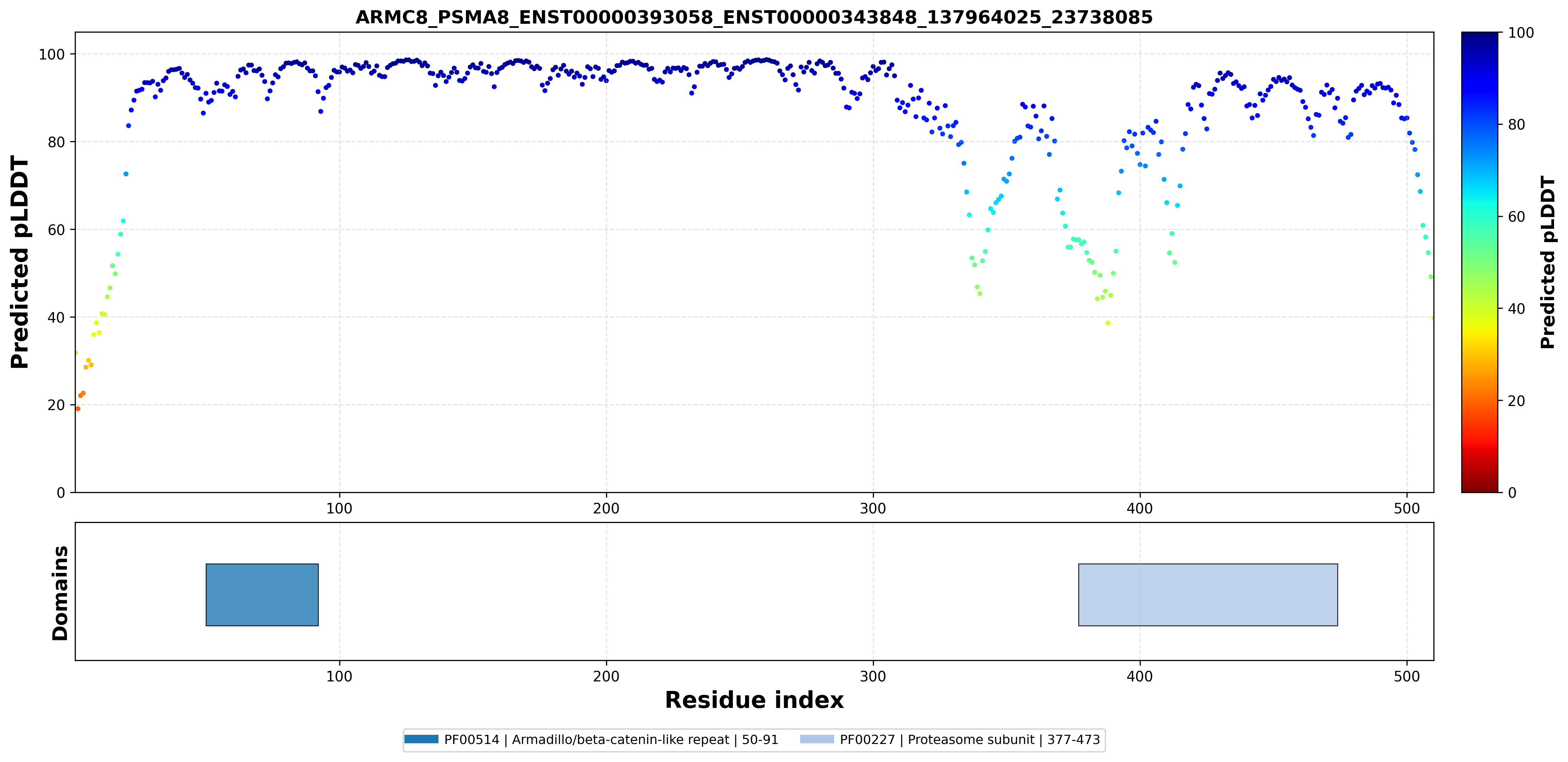
Task: Click the PF00227 Proteasome subunit legend label
Action: click(970, 740)
